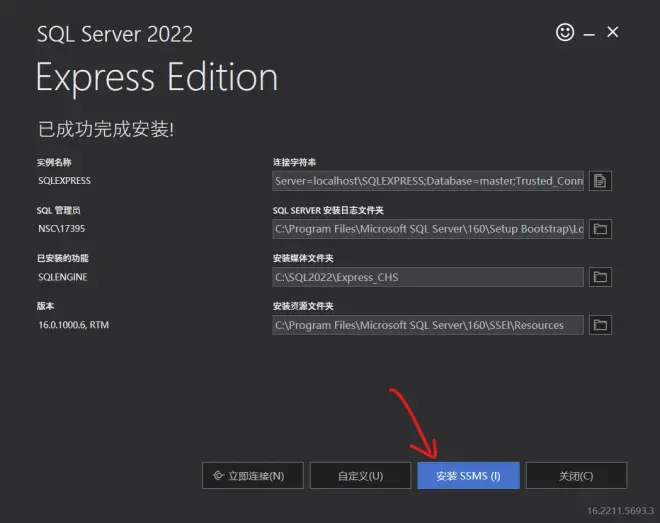Open the installation resources folder via its icon
This screenshot has width=660, height=523.
click(x=600, y=325)
